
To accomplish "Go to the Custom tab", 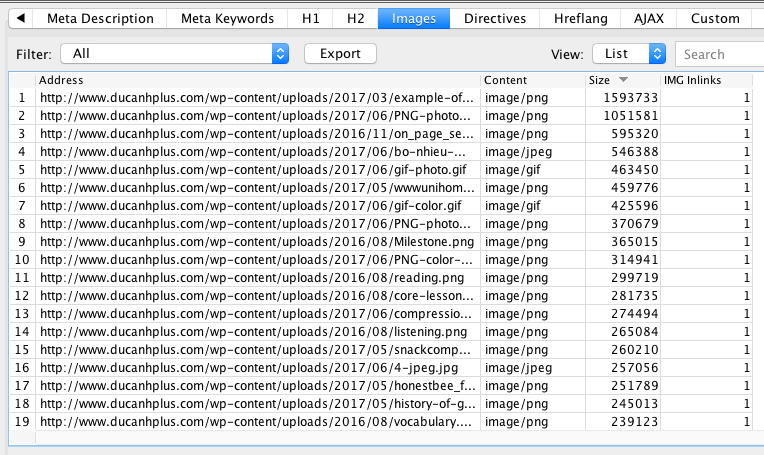I will [x=715, y=18].
